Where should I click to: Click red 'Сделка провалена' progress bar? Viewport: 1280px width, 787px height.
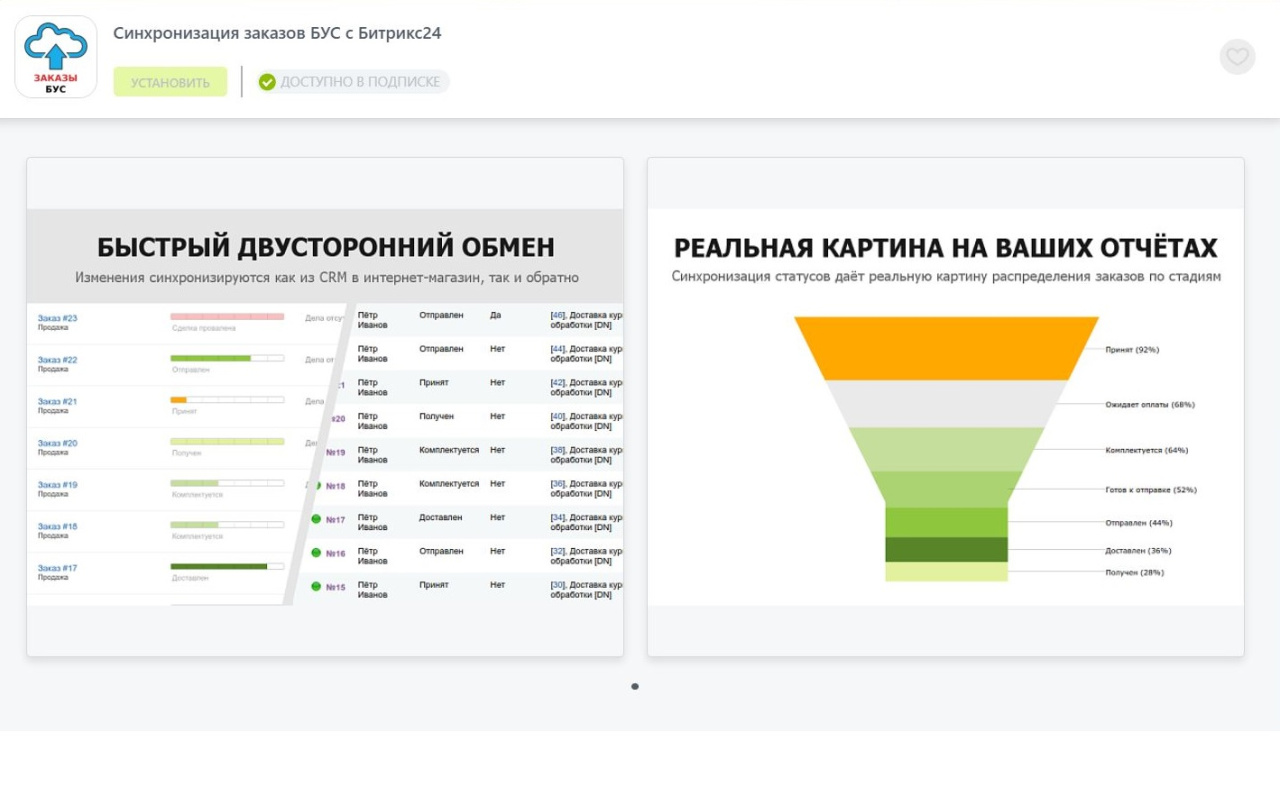click(227, 317)
